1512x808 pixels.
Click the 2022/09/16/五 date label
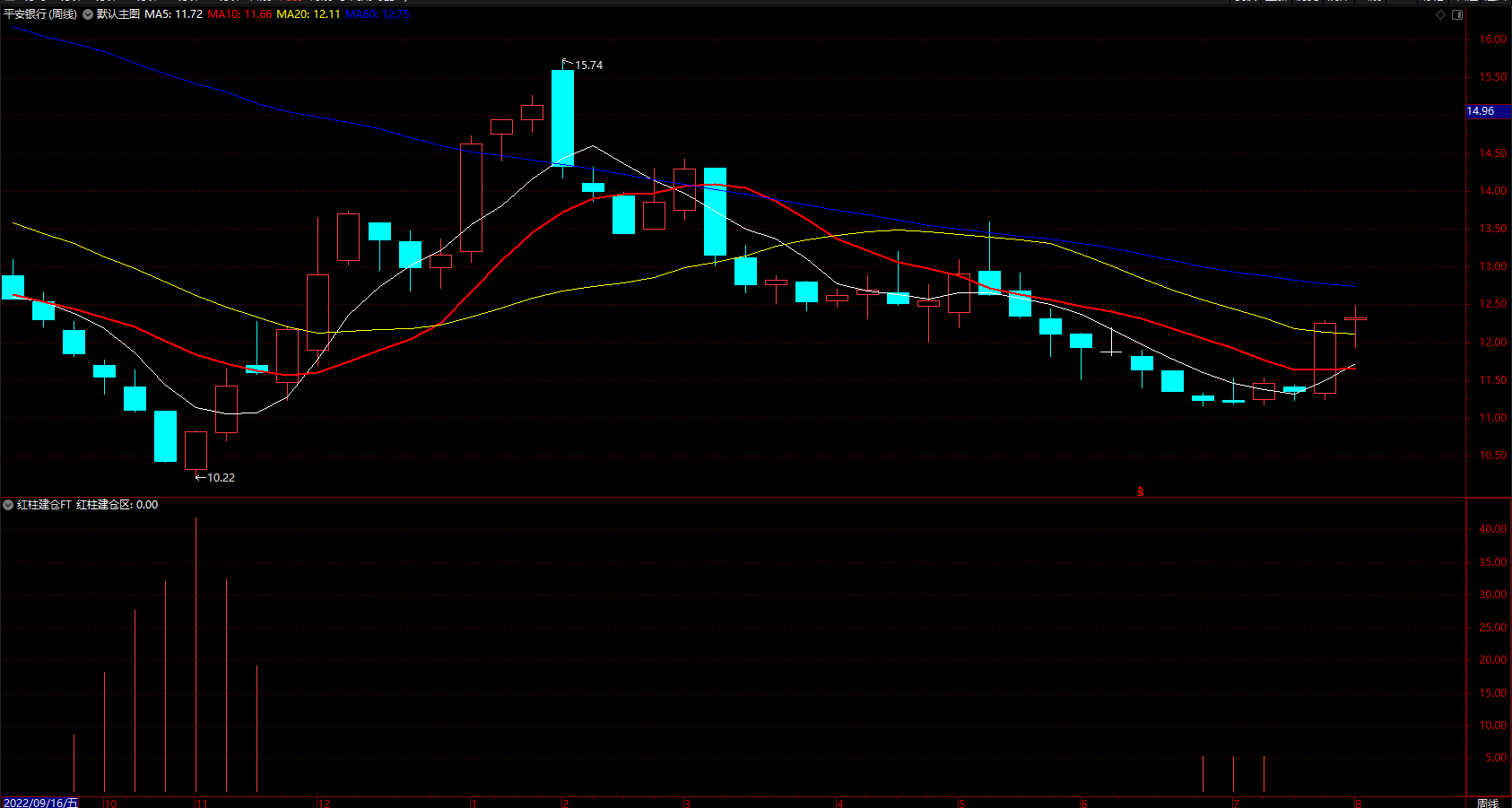(41, 803)
